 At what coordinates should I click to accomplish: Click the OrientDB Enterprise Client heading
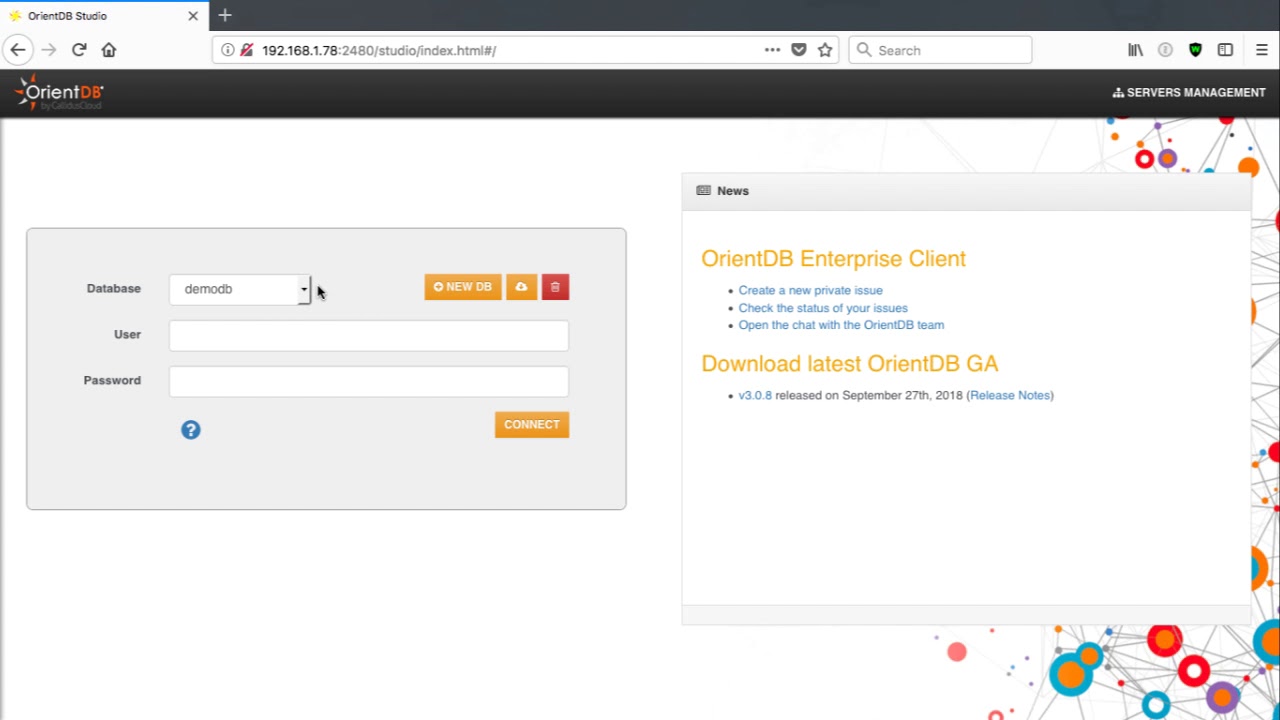pos(833,259)
